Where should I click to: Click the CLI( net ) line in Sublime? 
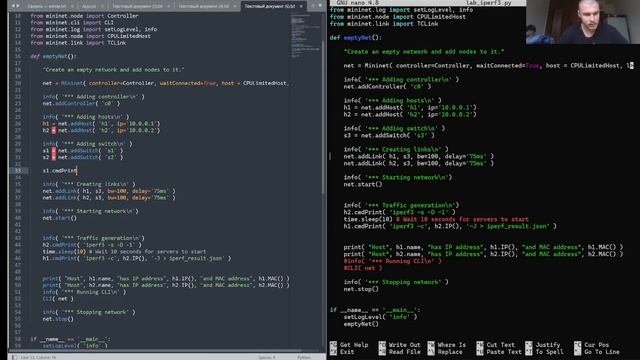click(x=58, y=298)
